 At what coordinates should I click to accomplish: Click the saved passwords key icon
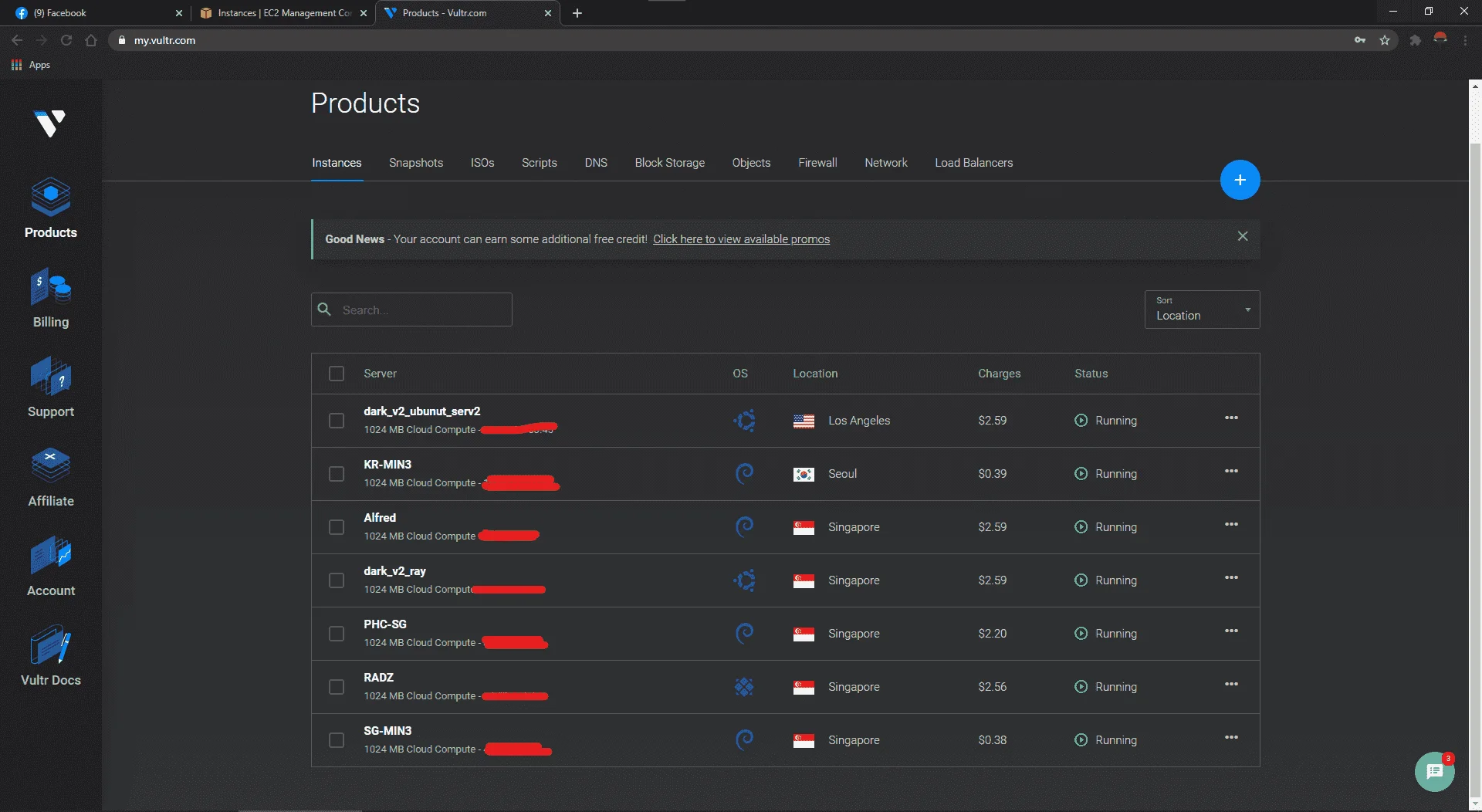click(1360, 40)
